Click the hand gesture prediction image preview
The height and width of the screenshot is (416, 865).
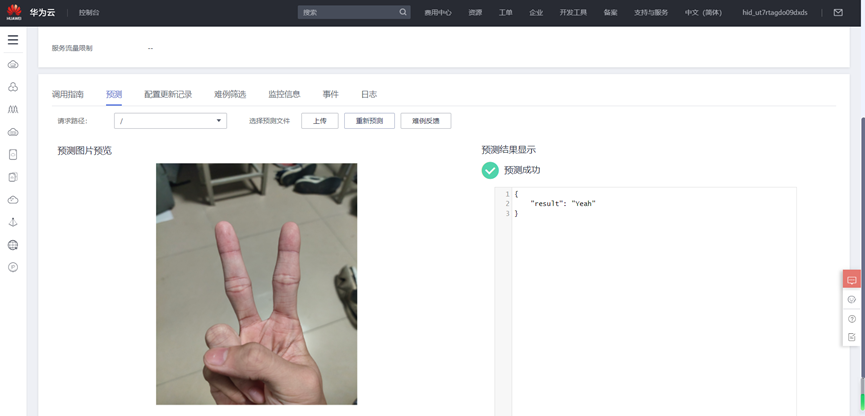(257, 284)
